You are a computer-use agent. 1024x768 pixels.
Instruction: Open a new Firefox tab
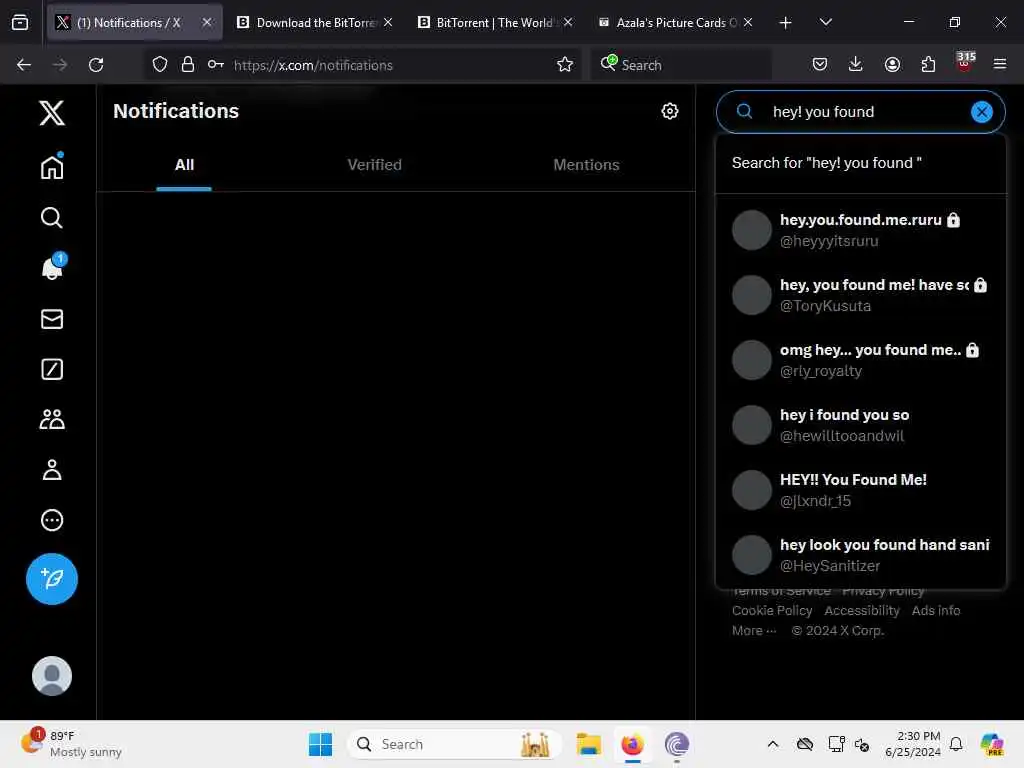pos(785,23)
